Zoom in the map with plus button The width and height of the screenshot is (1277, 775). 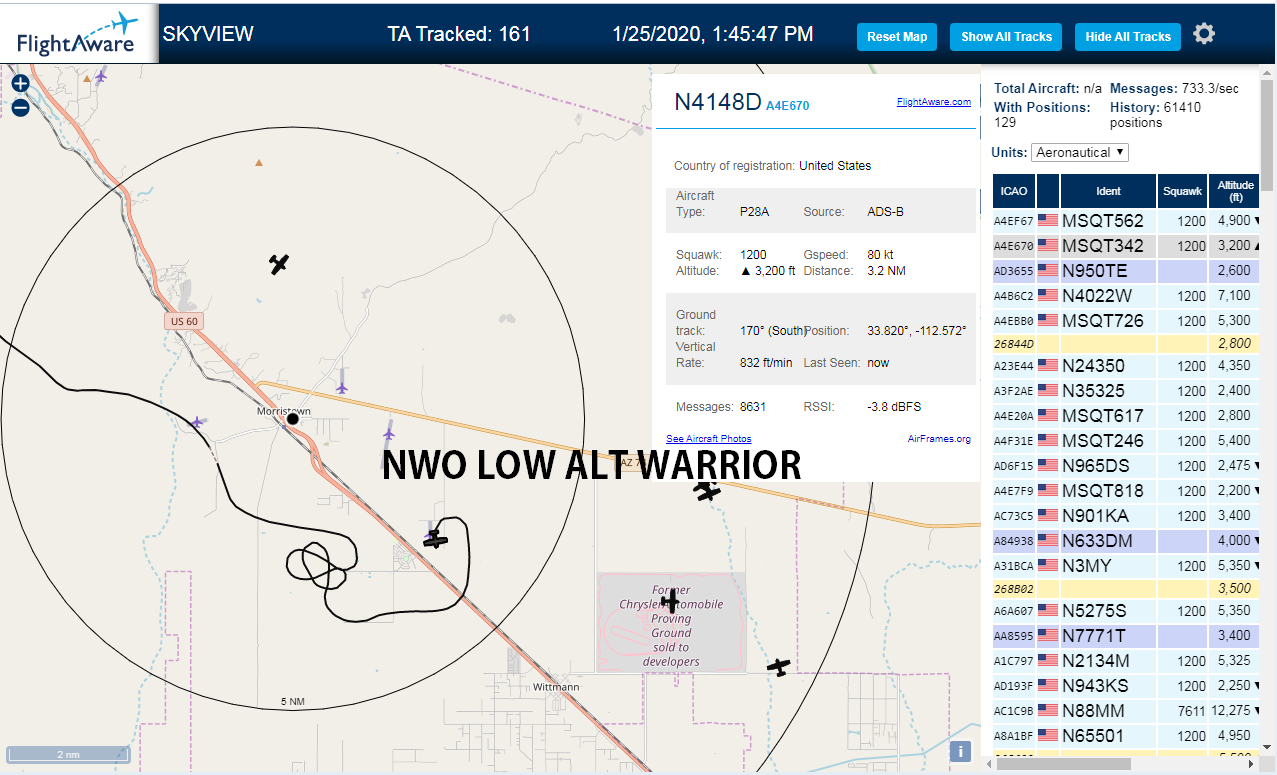20,84
